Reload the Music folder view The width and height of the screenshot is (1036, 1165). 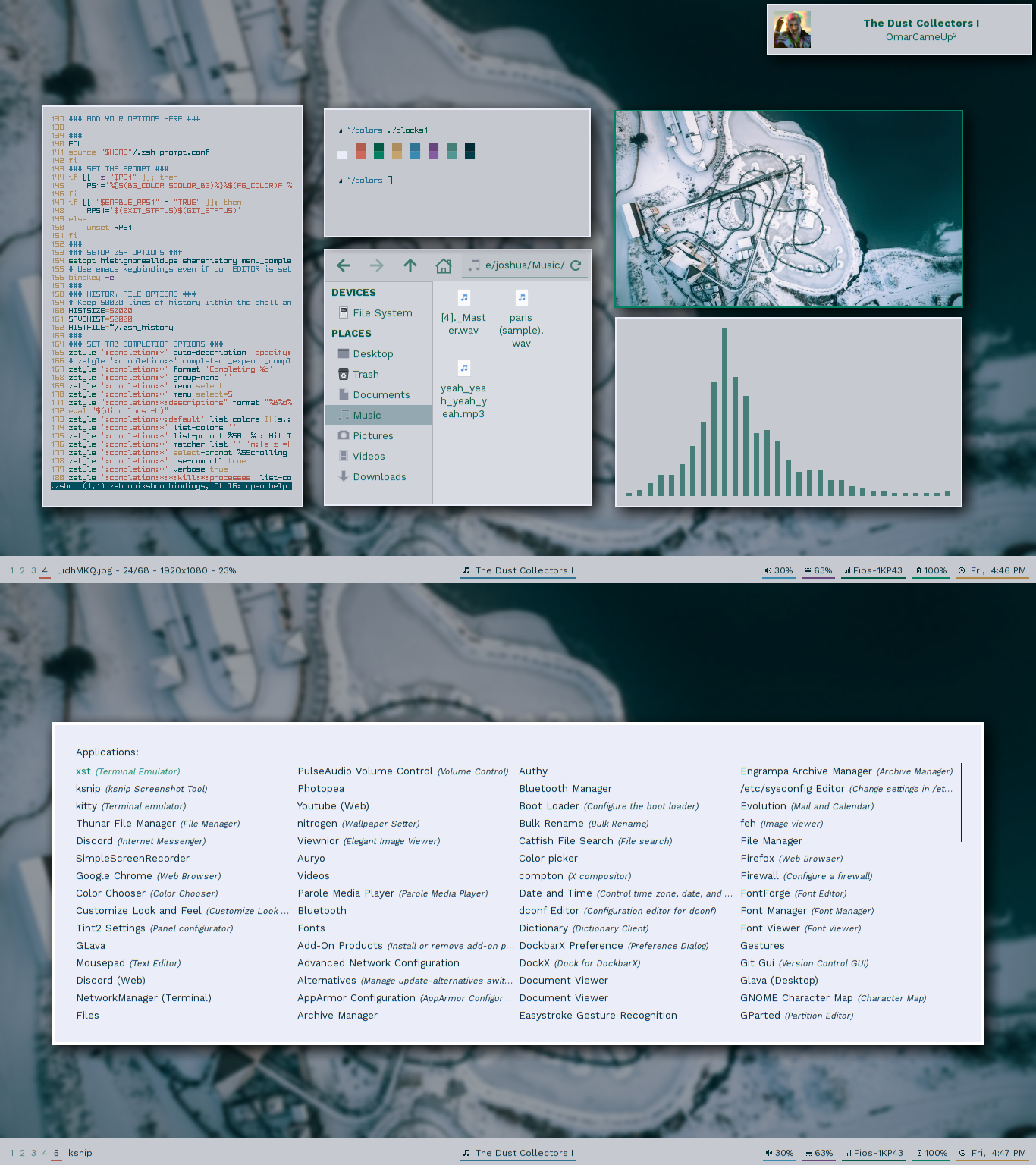click(576, 265)
